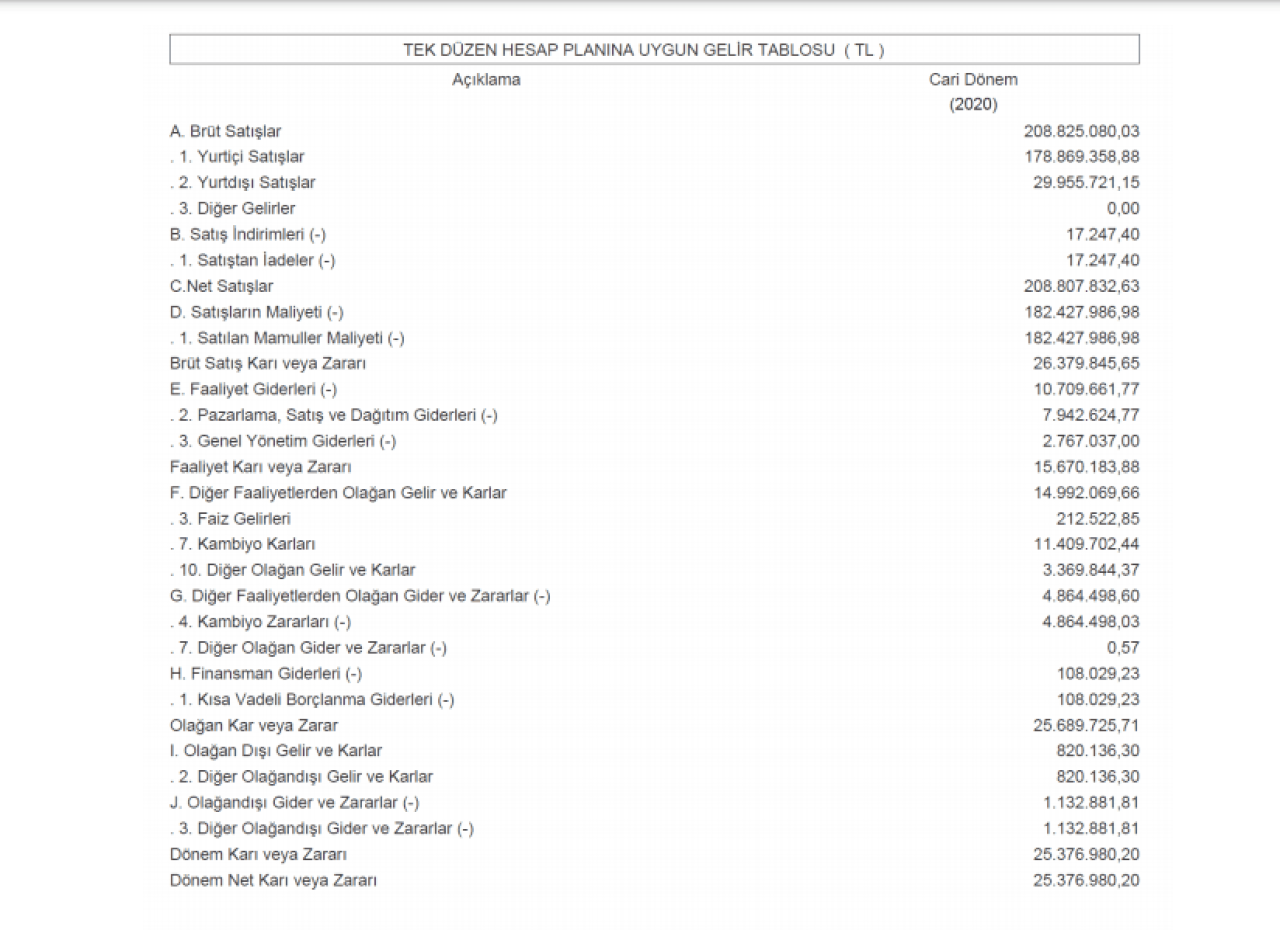Select the 'A. Brüt Satışlar' row label
This screenshot has width=1280, height=930.
coord(226,131)
